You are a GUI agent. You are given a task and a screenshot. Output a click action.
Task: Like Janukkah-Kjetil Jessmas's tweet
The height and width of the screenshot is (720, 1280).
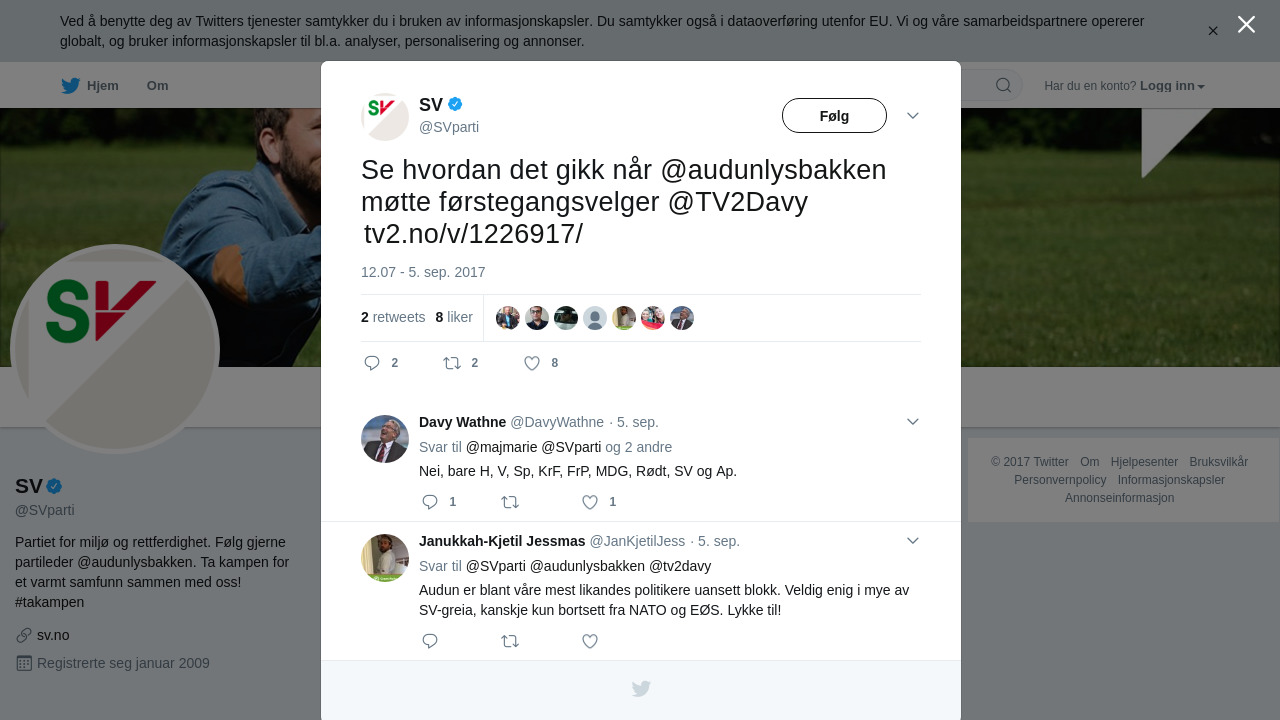tap(590, 641)
